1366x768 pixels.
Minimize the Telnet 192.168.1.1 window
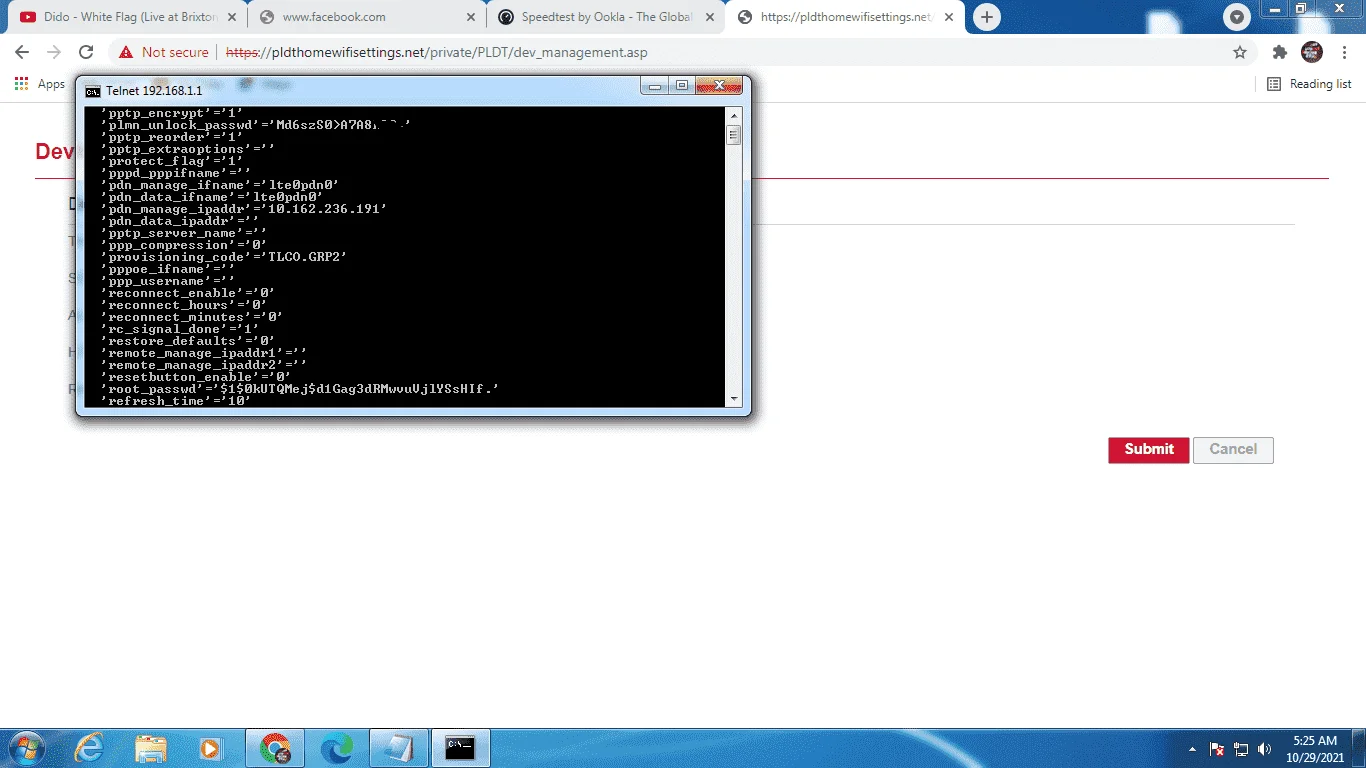[x=655, y=86]
